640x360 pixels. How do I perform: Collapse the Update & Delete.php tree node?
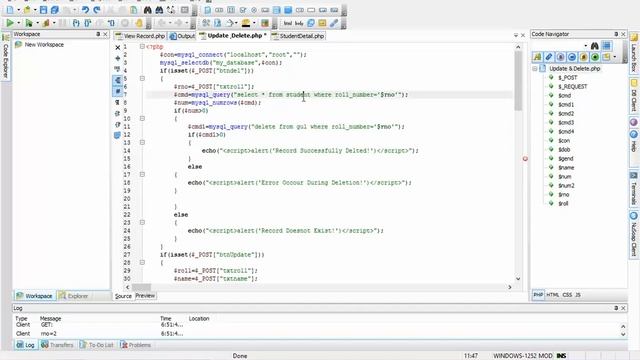(535, 69)
